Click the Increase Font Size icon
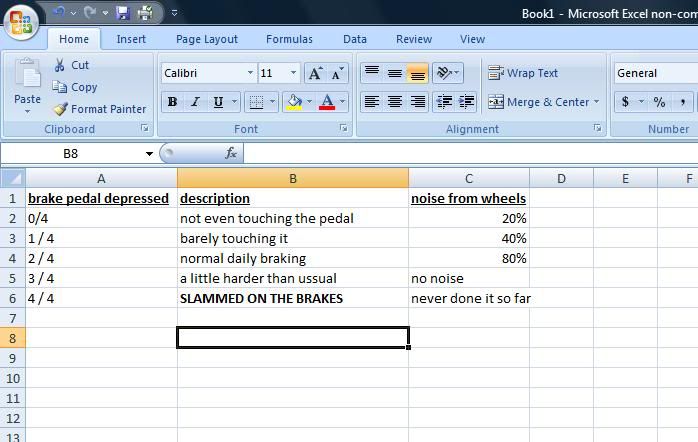The image size is (698, 442). pyautogui.click(x=315, y=73)
